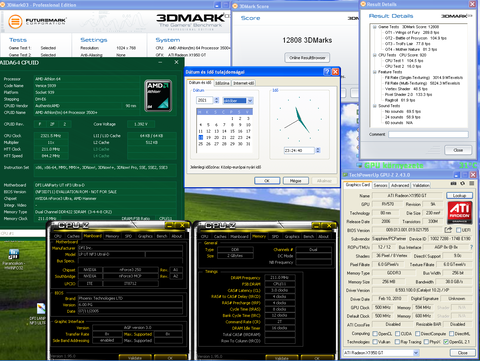Open the GPU-Z hamburger menu icon
This screenshot has width=480, height=361.
click(x=472, y=184)
